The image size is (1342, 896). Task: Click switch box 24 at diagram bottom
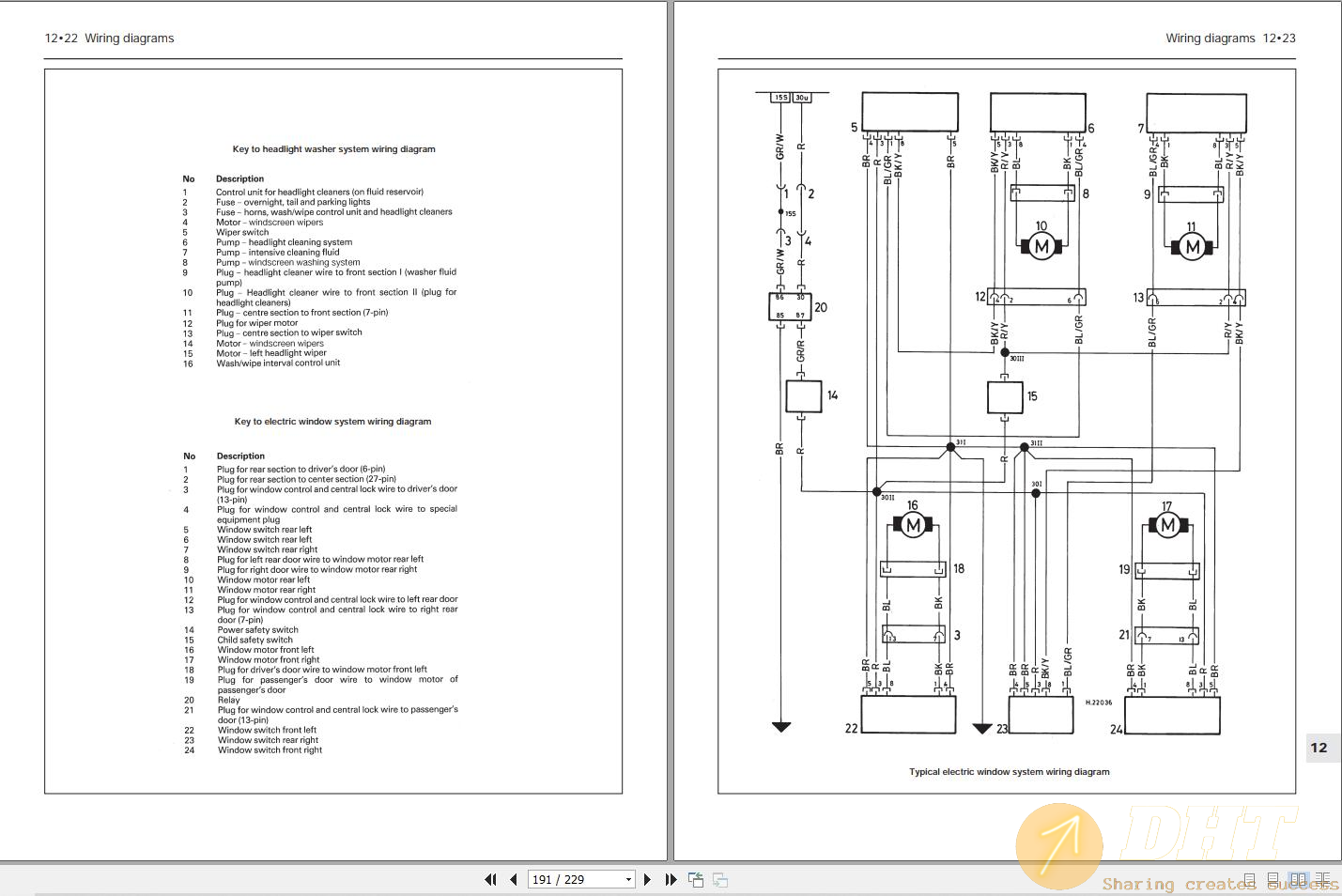tap(1172, 715)
